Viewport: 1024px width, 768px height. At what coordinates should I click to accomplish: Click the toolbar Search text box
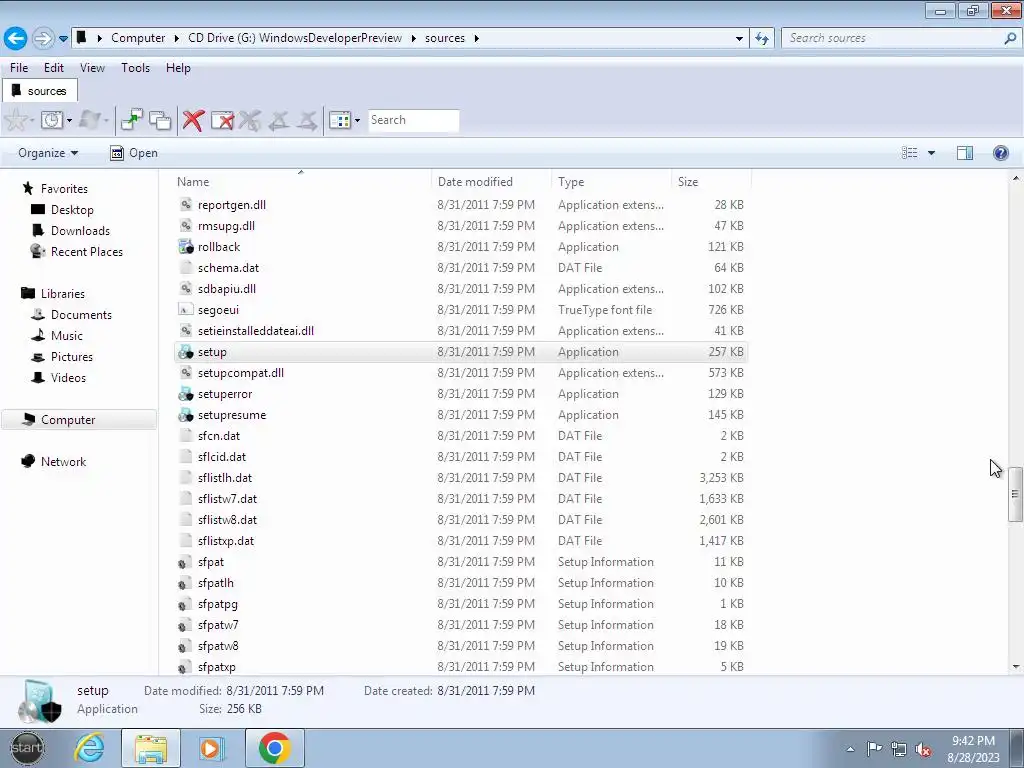(413, 120)
